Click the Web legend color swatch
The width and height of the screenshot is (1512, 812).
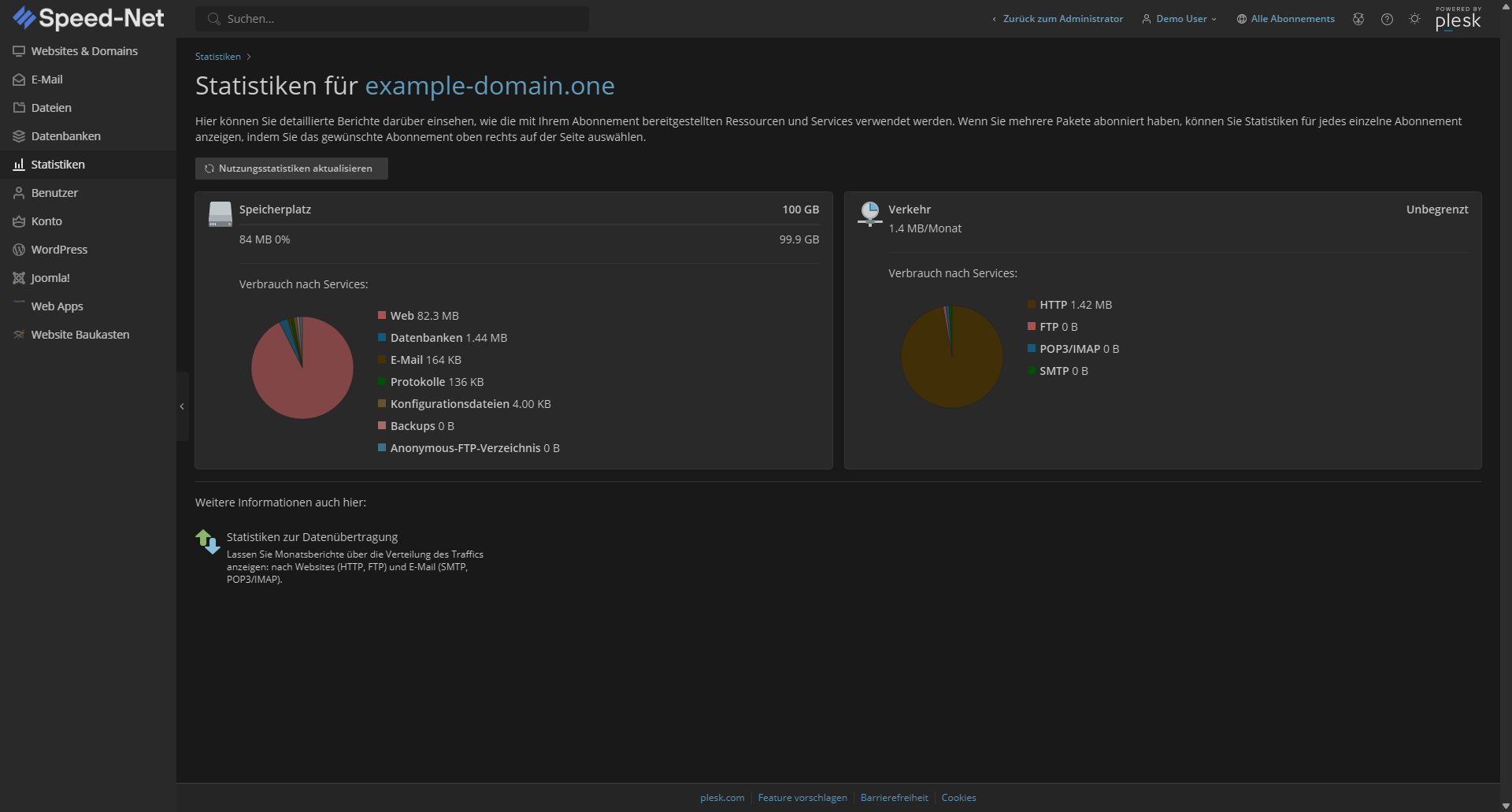[382, 315]
